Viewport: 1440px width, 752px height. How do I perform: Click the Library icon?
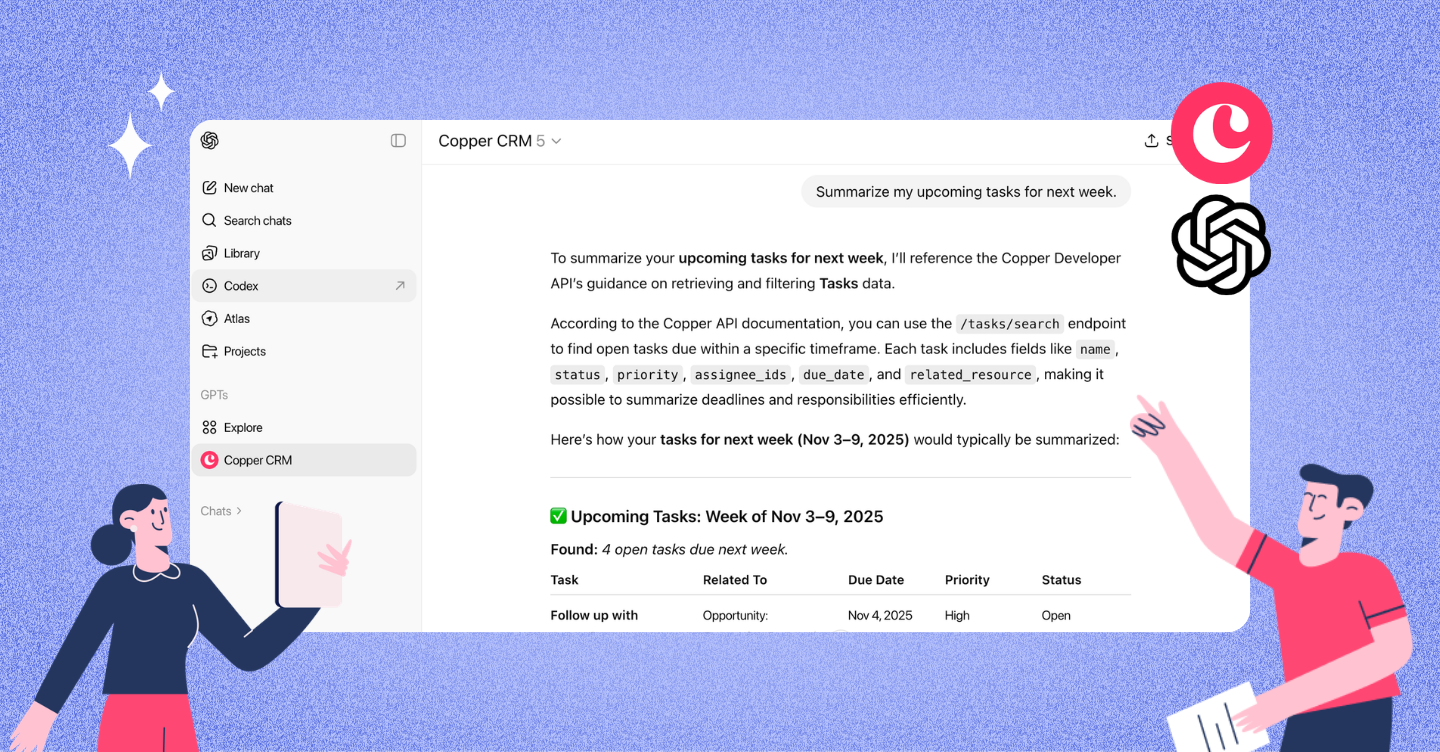point(209,253)
